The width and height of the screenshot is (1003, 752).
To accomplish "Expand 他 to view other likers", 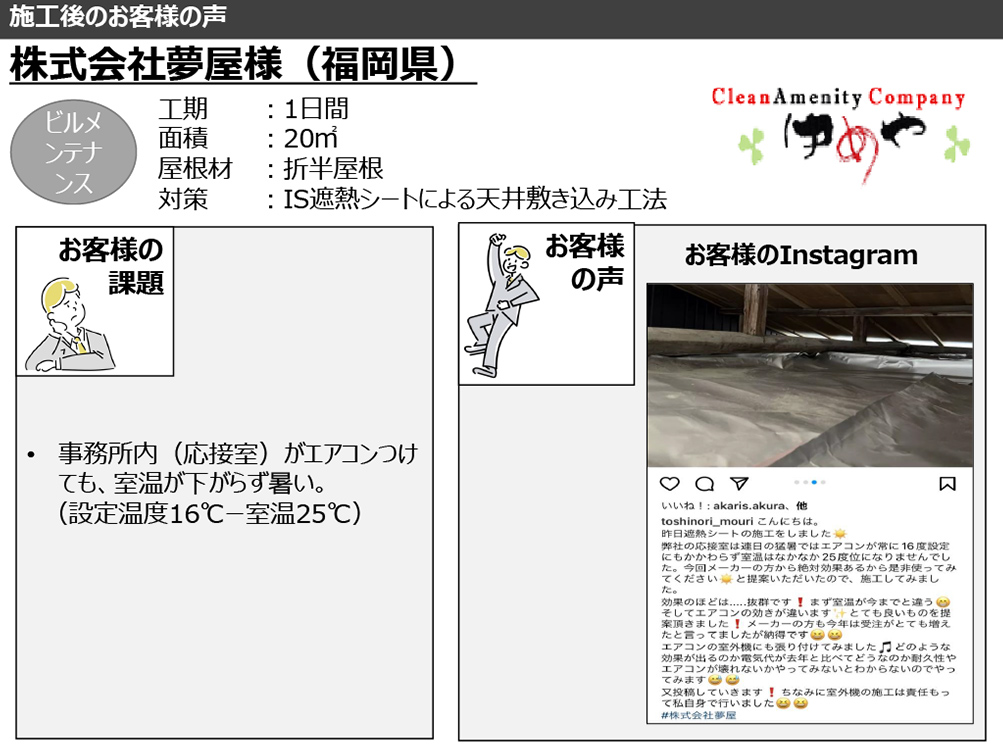I will [x=803, y=504].
